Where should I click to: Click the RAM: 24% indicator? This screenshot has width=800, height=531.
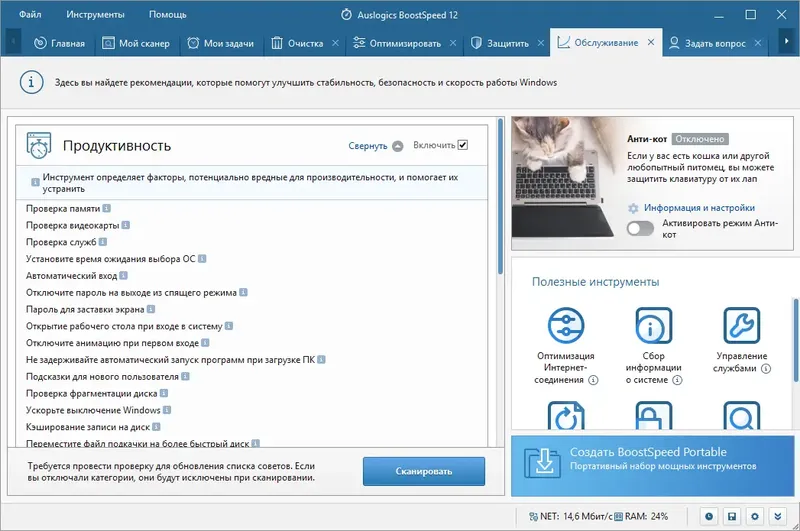click(x=641, y=516)
